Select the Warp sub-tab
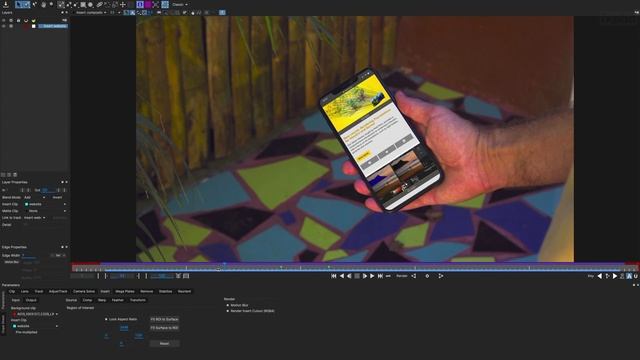 [102, 300]
